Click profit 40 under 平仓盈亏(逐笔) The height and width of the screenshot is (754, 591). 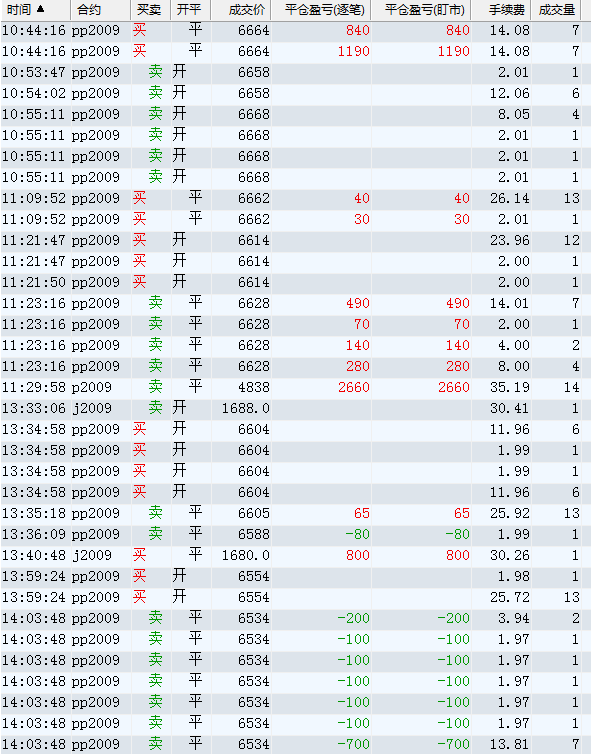pyautogui.click(x=362, y=198)
